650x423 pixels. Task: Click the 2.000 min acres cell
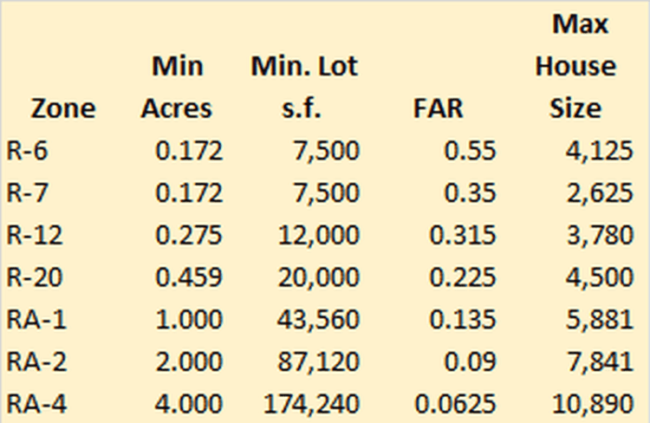(189, 362)
